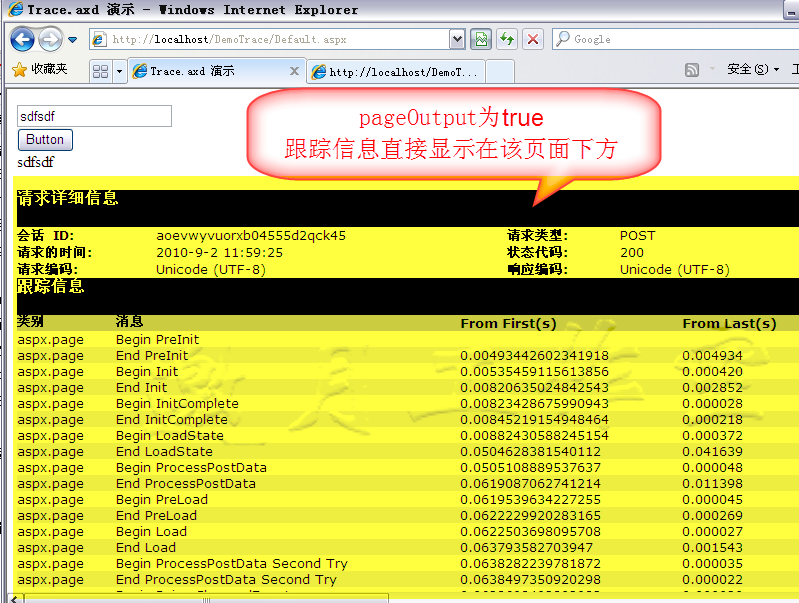Click the horizontal scrollbar at page bottom
The height and width of the screenshot is (603, 799).
(400, 597)
